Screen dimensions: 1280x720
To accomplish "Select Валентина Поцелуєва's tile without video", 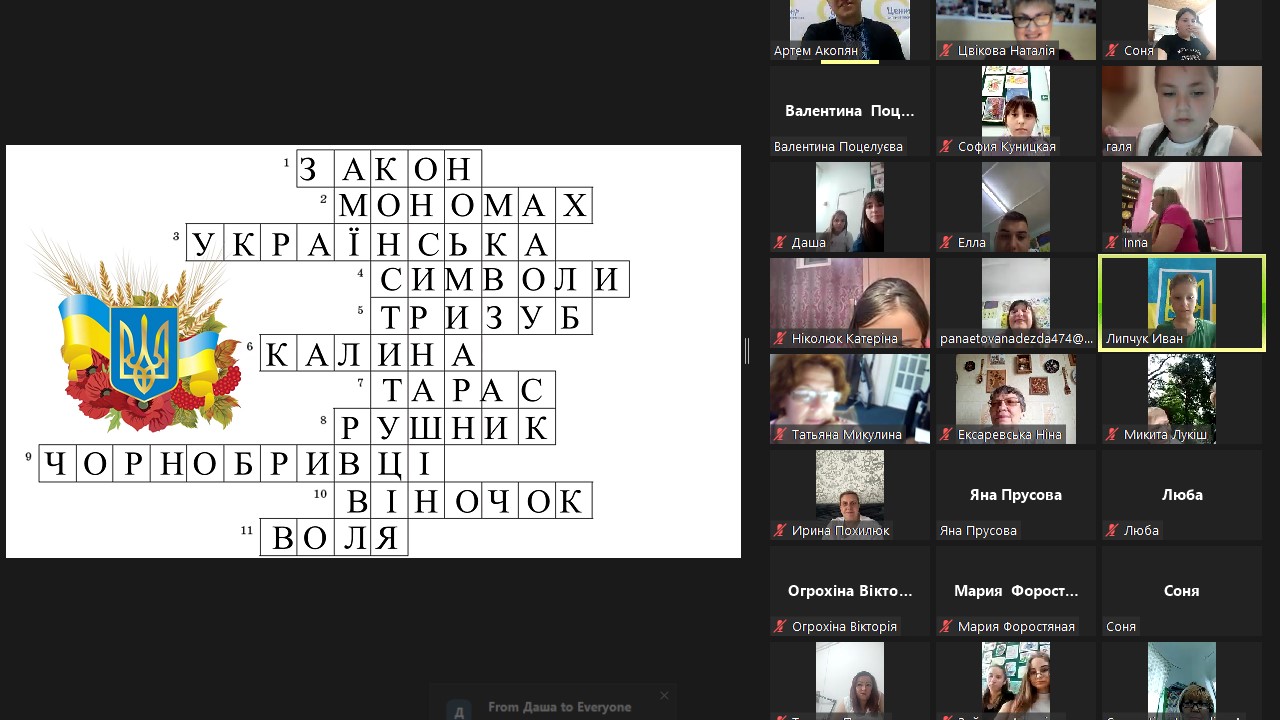I will click(x=850, y=111).
